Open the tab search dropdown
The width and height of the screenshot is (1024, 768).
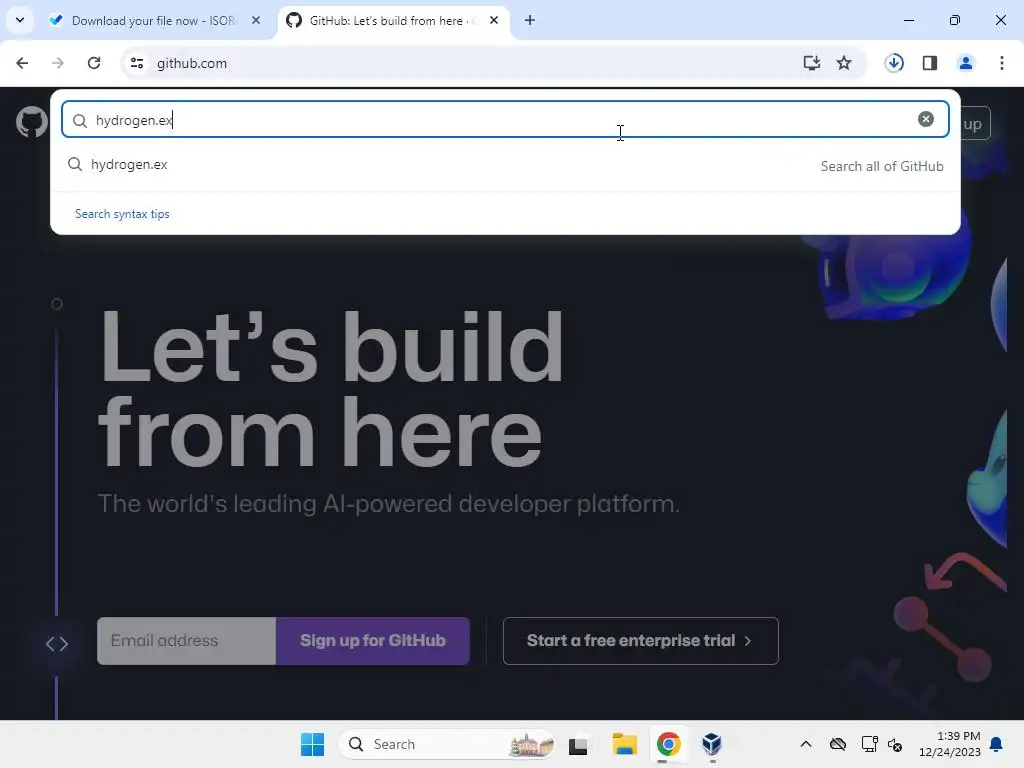(x=20, y=20)
